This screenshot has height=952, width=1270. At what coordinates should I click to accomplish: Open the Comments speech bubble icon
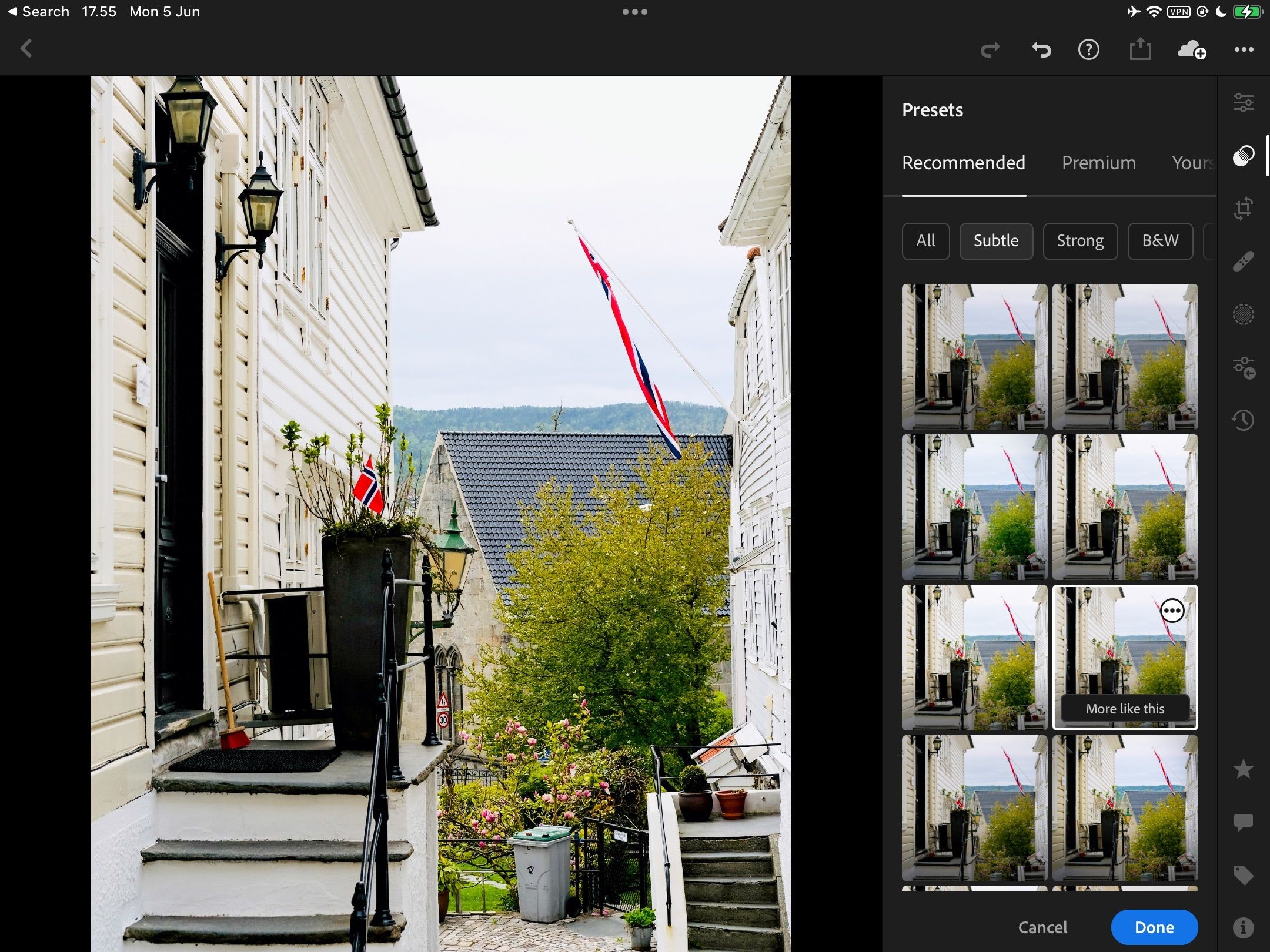pos(1243,822)
